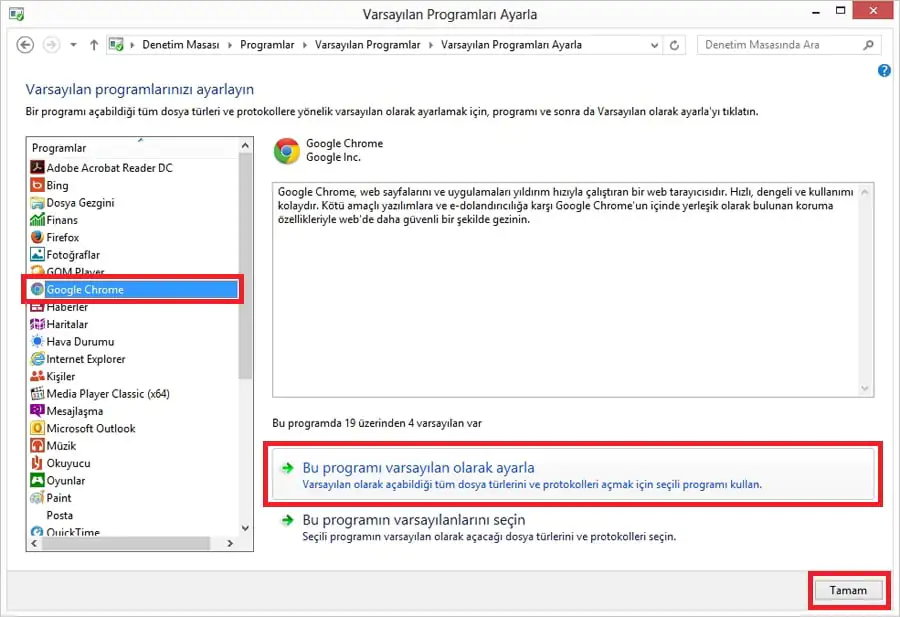This screenshot has width=900, height=617.
Task: Go to Programlar breadcrumb
Action: click(x=267, y=45)
